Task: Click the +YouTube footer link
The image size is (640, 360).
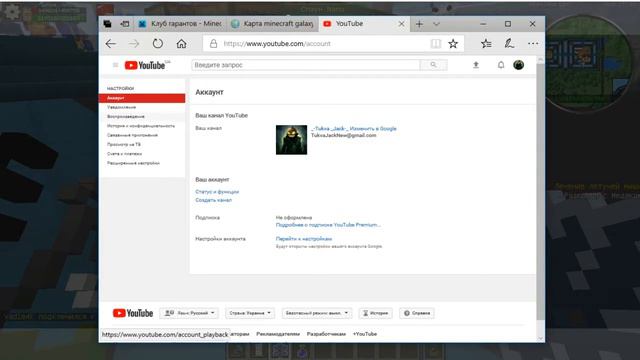Action: coord(365,334)
